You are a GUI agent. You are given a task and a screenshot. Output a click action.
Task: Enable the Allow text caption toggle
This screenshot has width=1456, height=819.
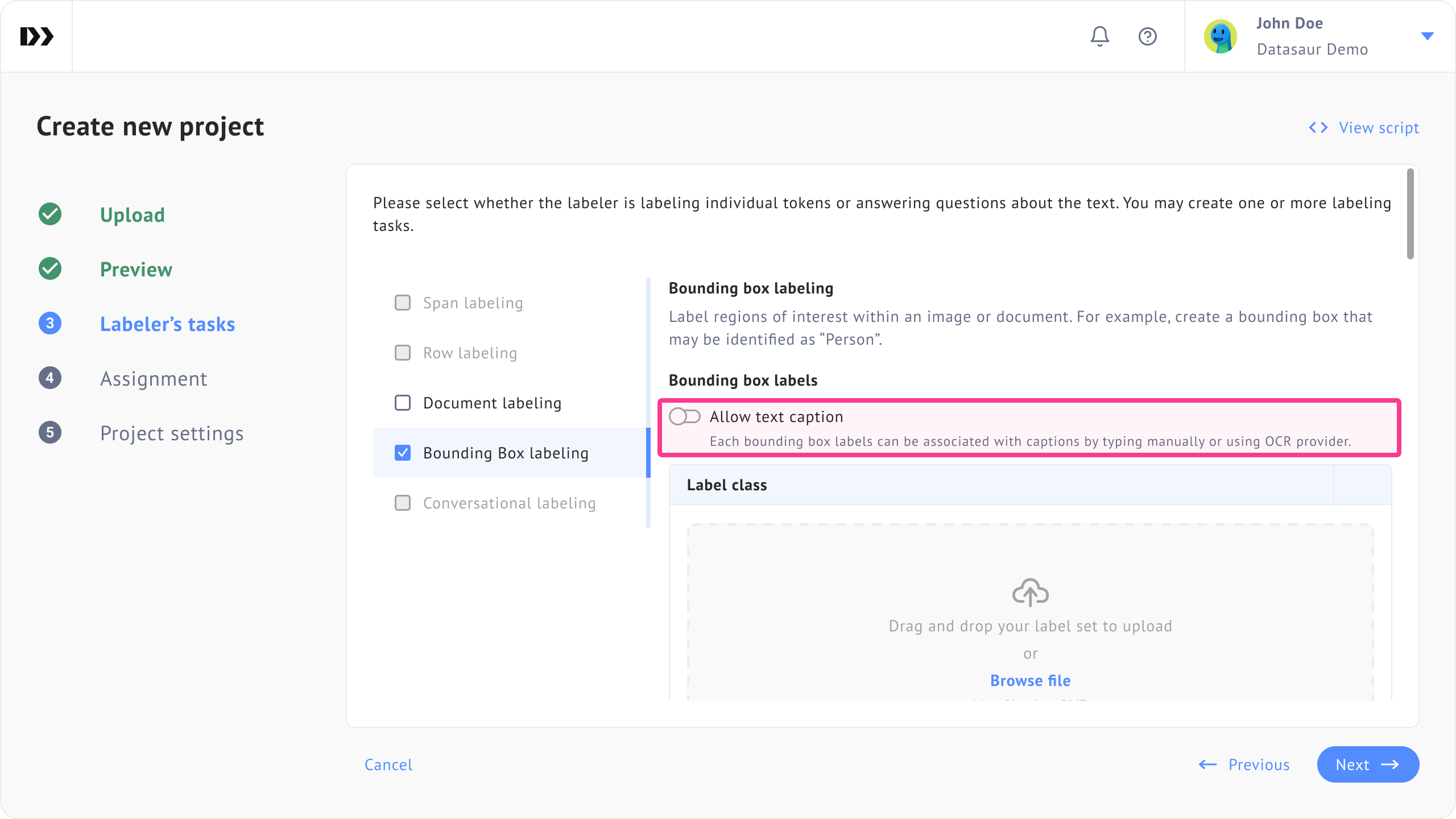(684, 416)
